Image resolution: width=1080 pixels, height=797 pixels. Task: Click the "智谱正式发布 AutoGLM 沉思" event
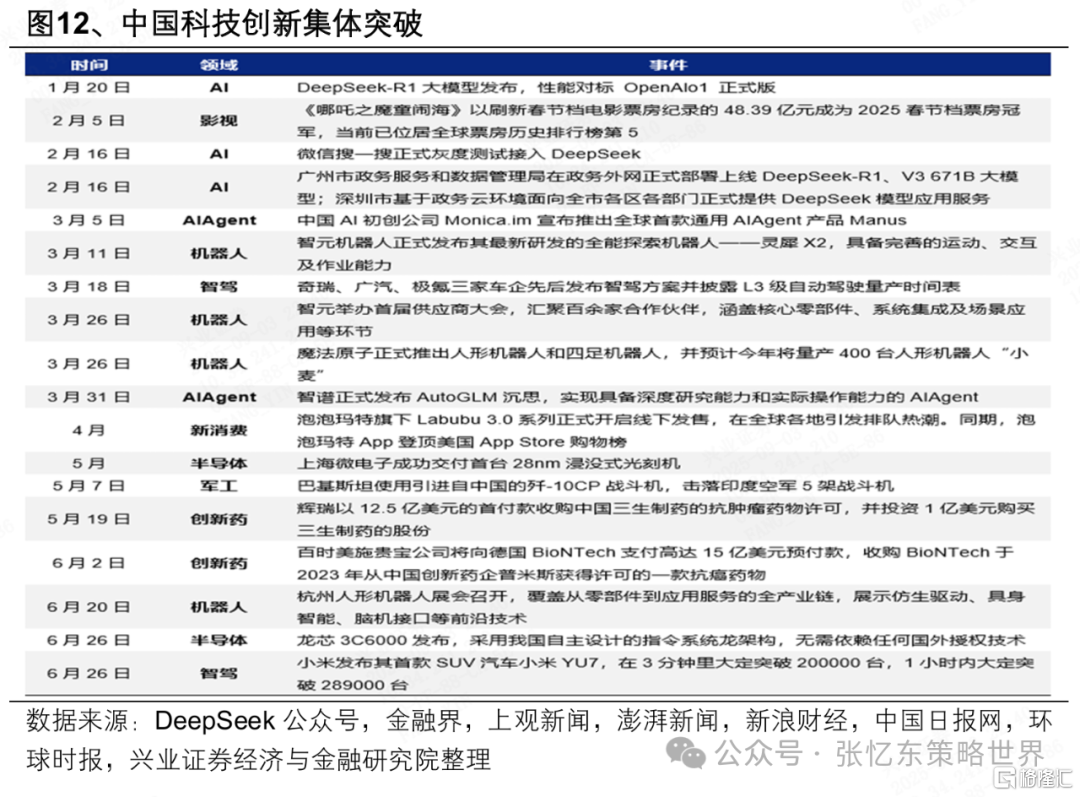(637, 397)
